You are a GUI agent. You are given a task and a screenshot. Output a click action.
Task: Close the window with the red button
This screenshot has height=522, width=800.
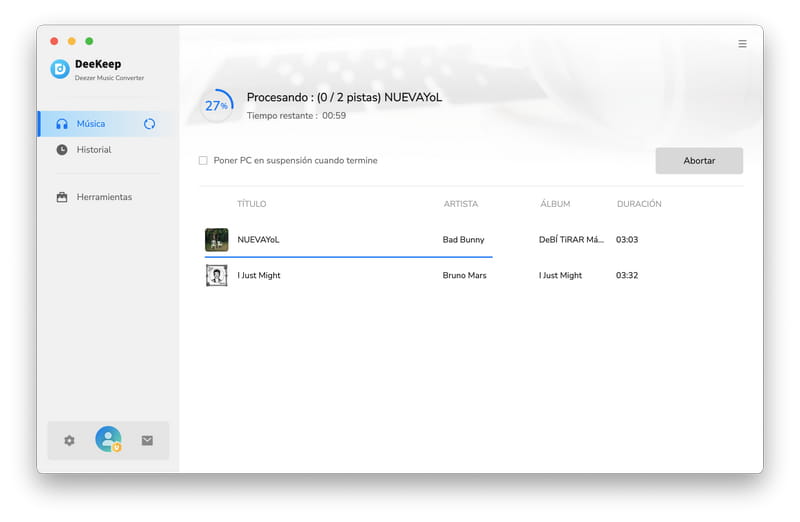tap(54, 41)
